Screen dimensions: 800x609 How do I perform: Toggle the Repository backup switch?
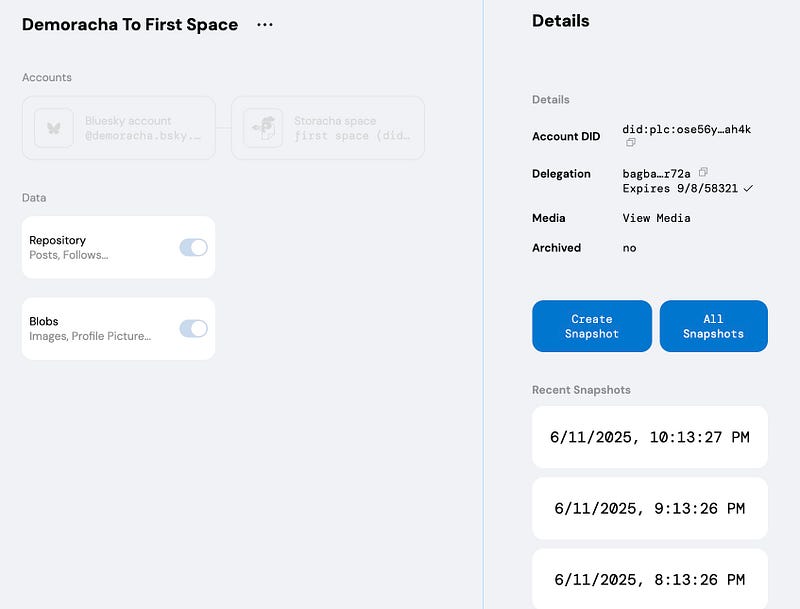click(193, 247)
